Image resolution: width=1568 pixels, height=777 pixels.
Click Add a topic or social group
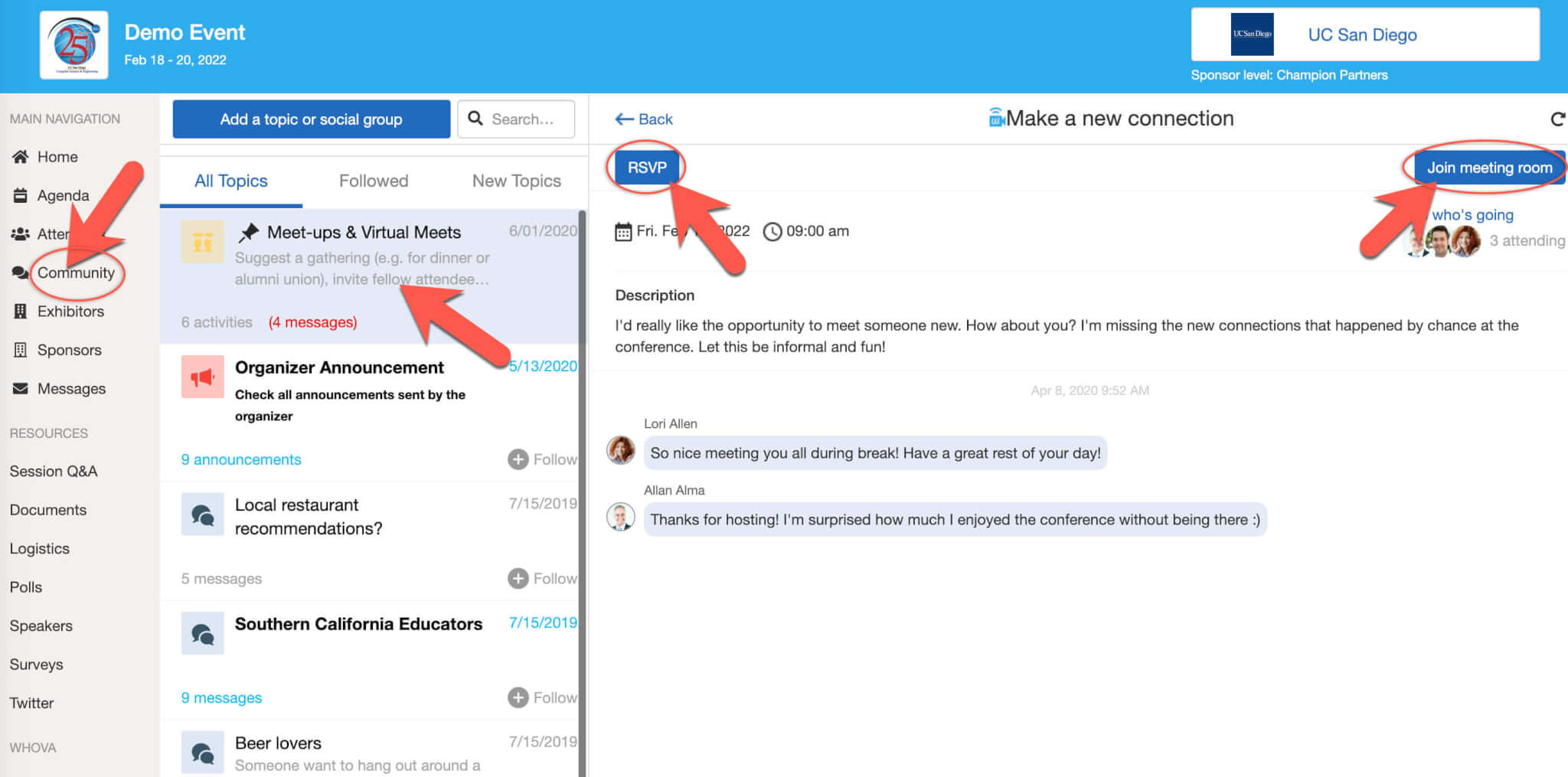click(311, 119)
